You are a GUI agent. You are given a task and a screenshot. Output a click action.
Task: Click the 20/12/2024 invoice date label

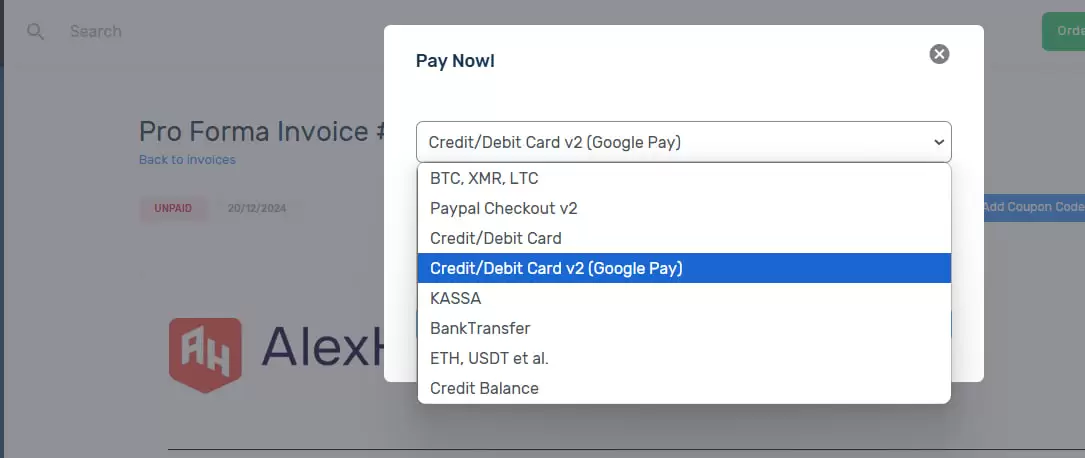pos(257,208)
